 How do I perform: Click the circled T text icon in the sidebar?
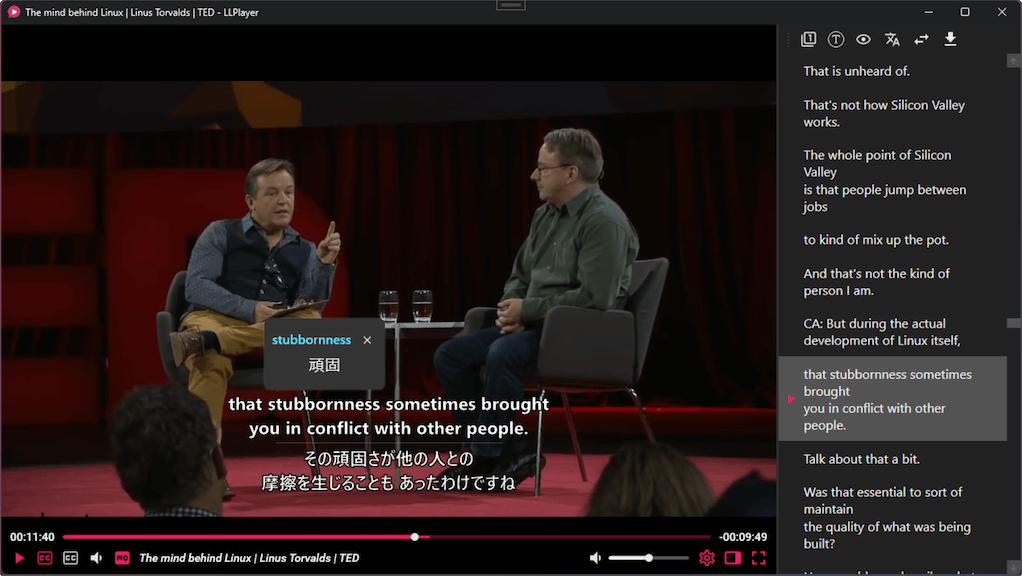(x=836, y=39)
